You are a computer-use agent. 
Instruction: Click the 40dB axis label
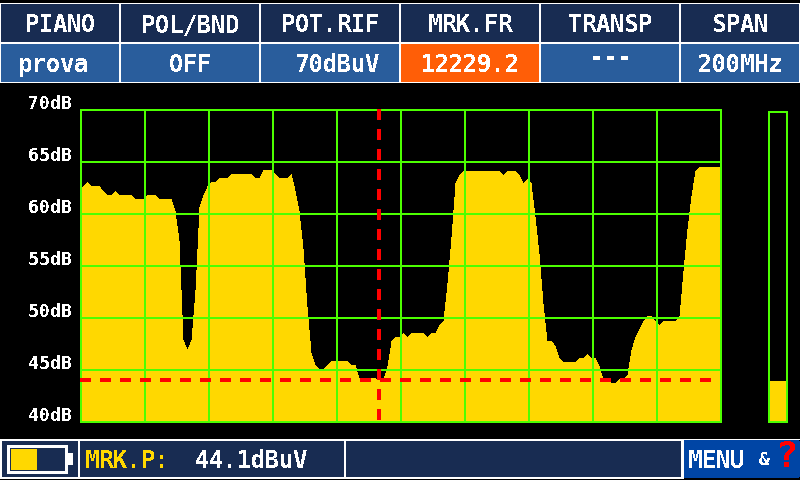pos(50,415)
